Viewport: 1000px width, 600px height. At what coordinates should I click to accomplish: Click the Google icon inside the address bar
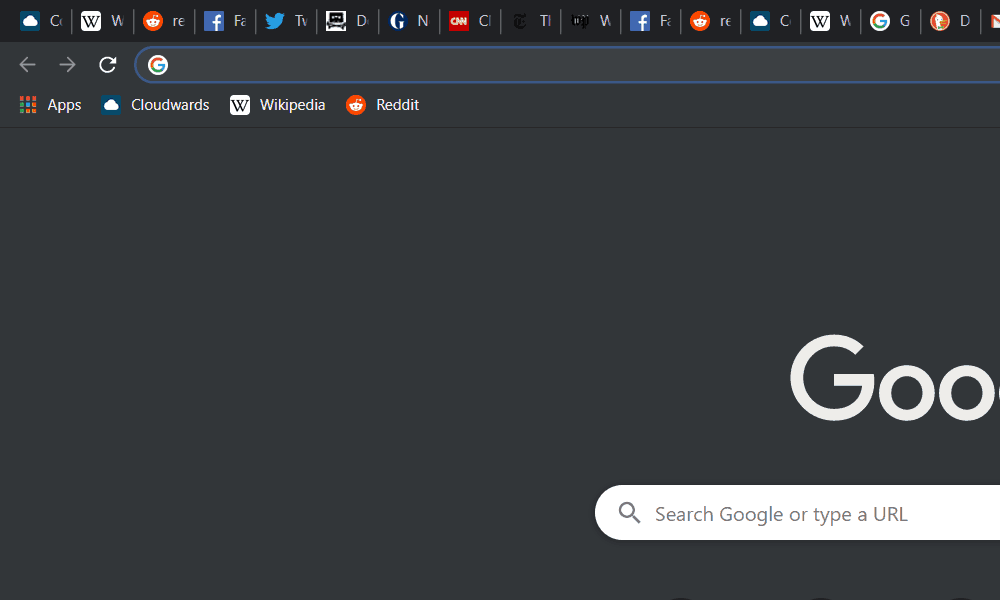pos(158,64)
